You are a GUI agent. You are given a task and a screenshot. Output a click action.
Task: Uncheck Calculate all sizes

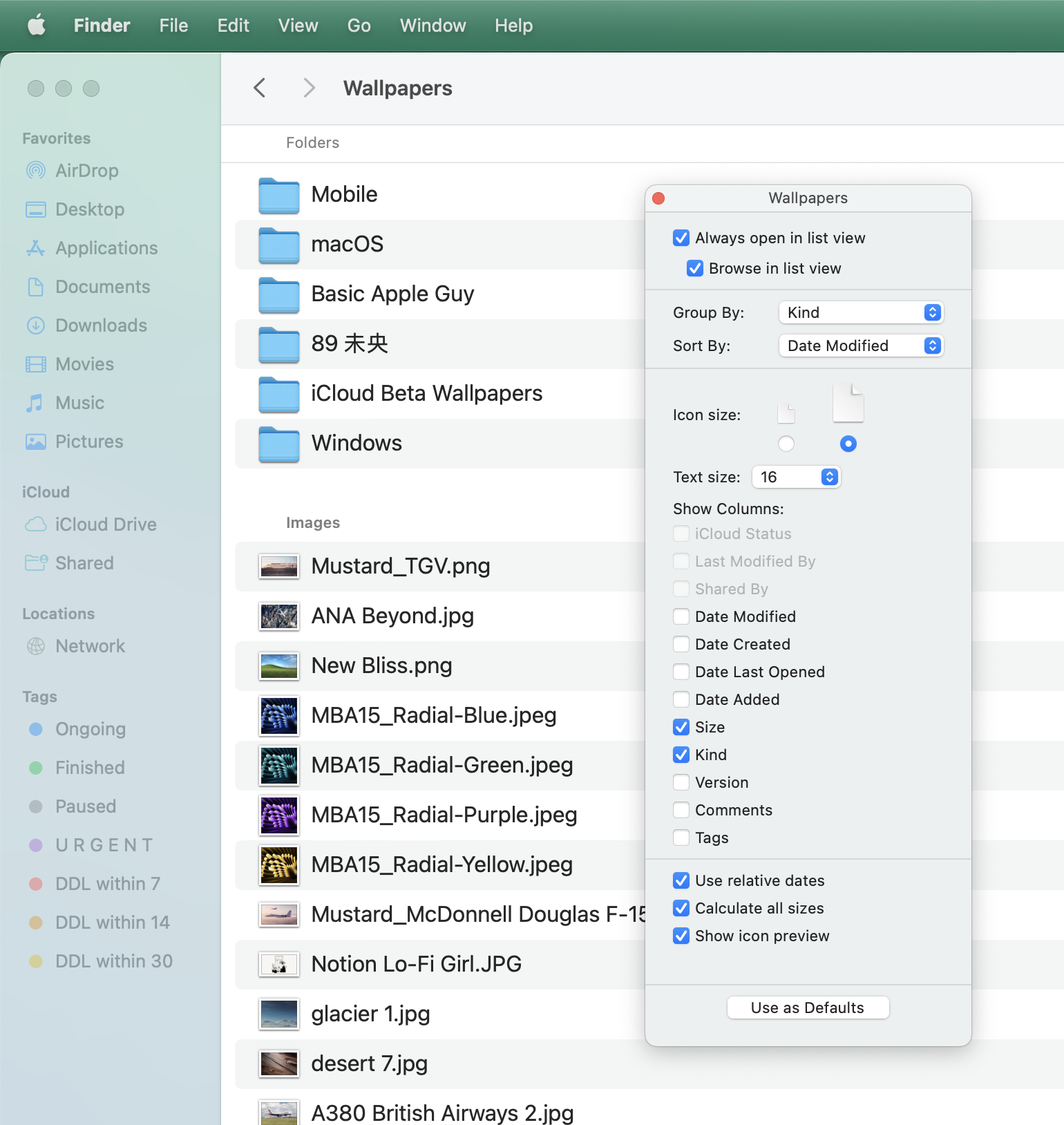pyautogui.click(x=681, y=908)
